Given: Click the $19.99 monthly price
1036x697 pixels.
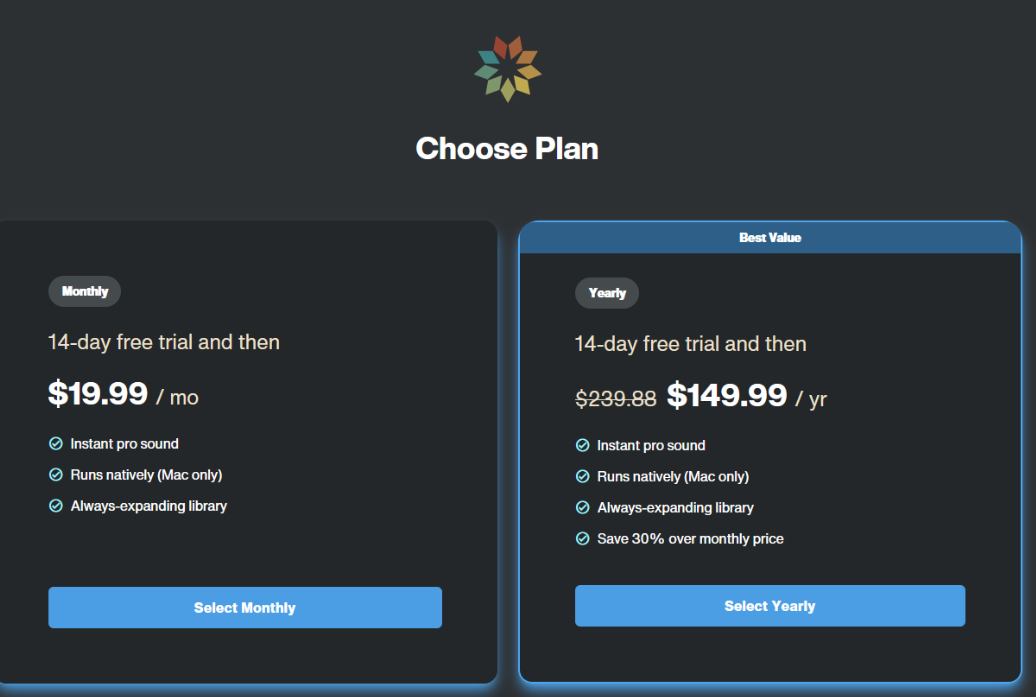Looking at the screenshot, I should 98,394.
